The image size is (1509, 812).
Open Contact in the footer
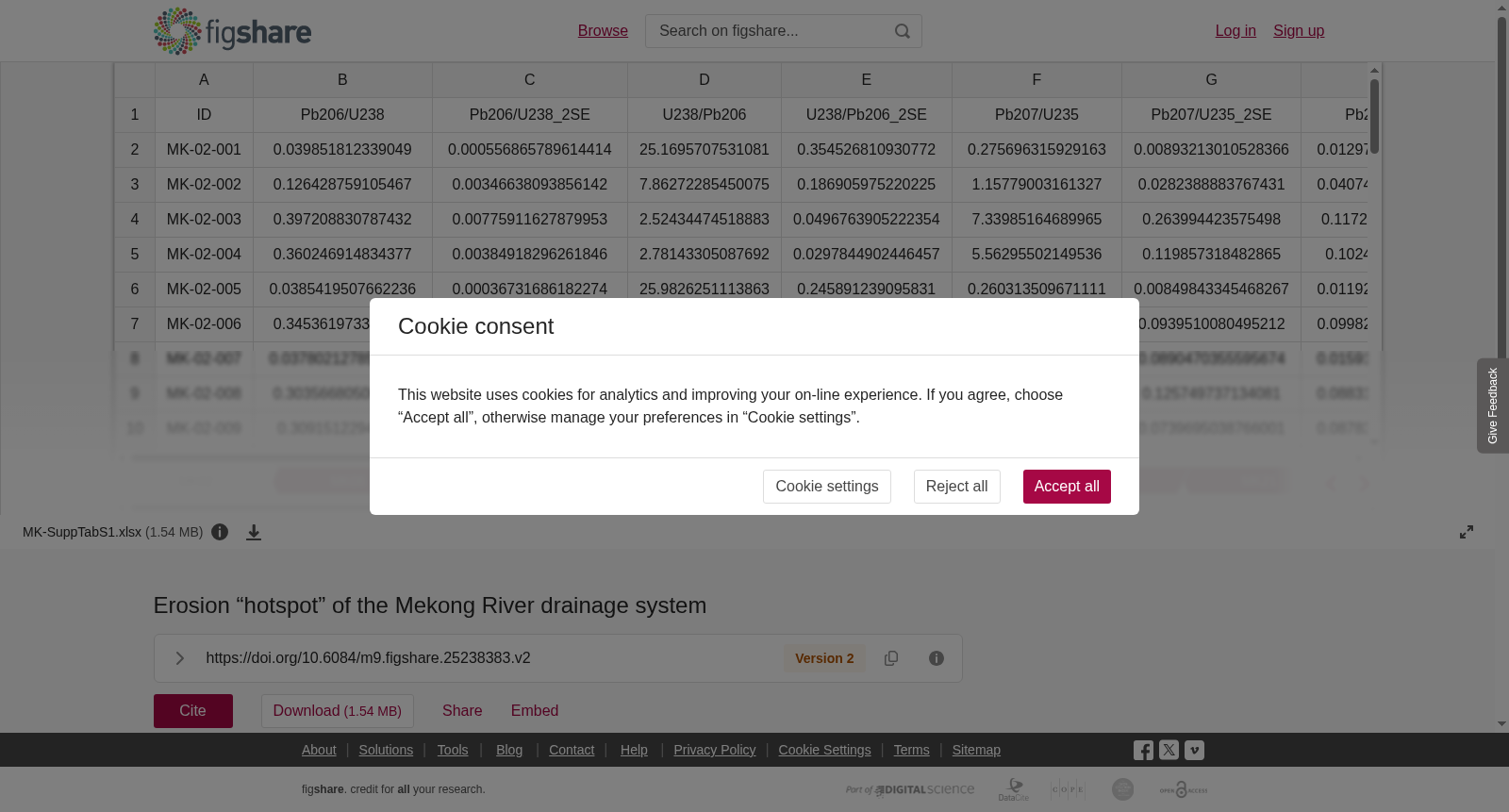[x=572, y=750]
